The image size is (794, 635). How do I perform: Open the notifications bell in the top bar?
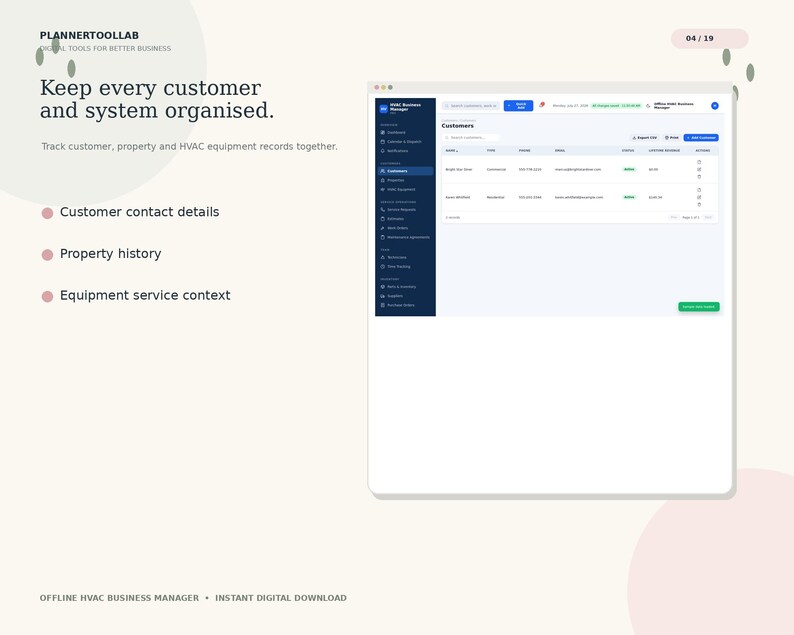click(x=541, y=105)
